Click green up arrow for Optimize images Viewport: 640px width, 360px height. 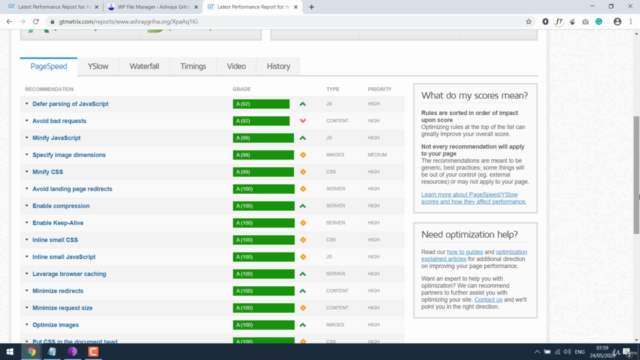302,325
